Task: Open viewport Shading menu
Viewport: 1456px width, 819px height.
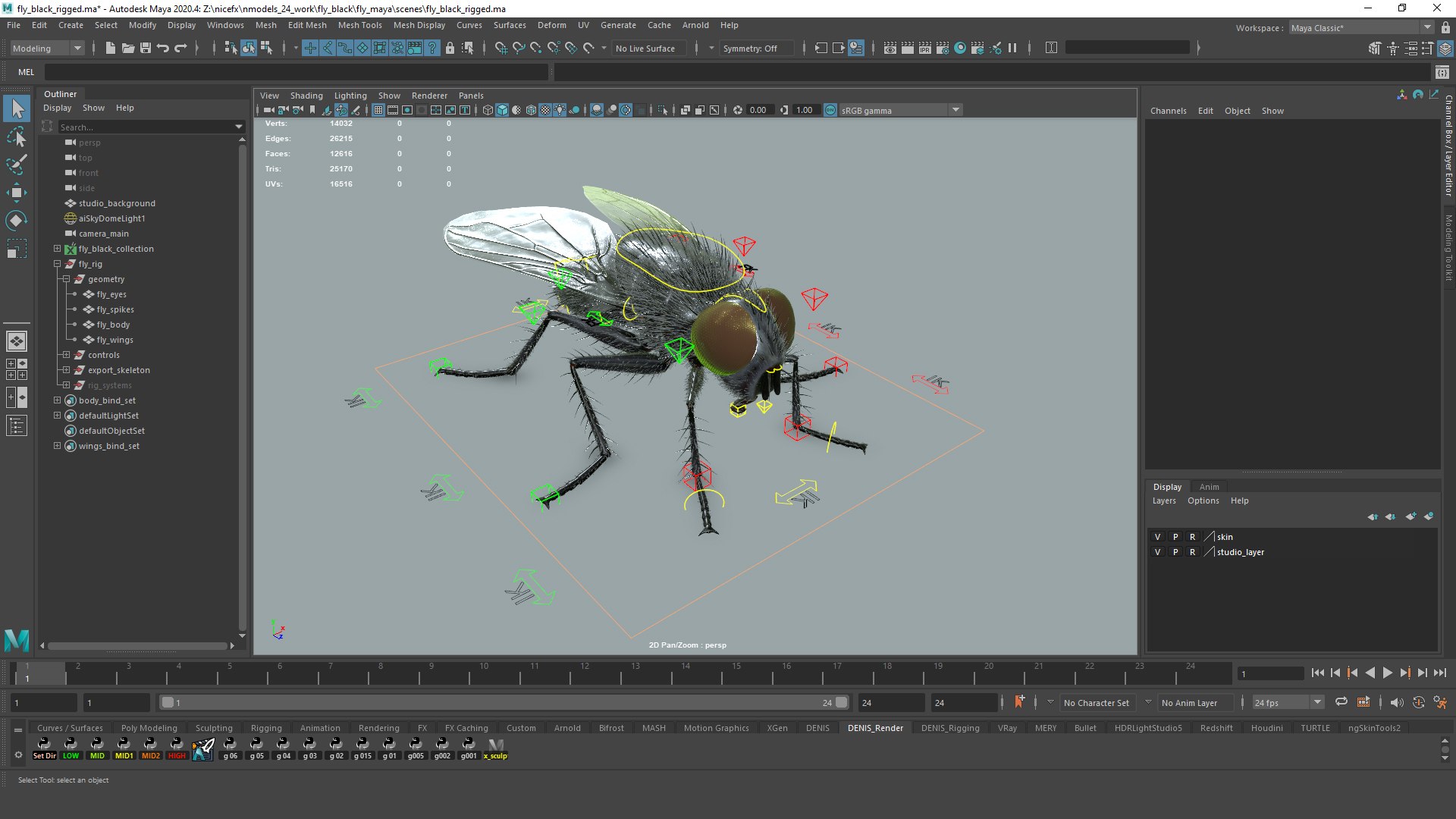Action: pos(306,96)
